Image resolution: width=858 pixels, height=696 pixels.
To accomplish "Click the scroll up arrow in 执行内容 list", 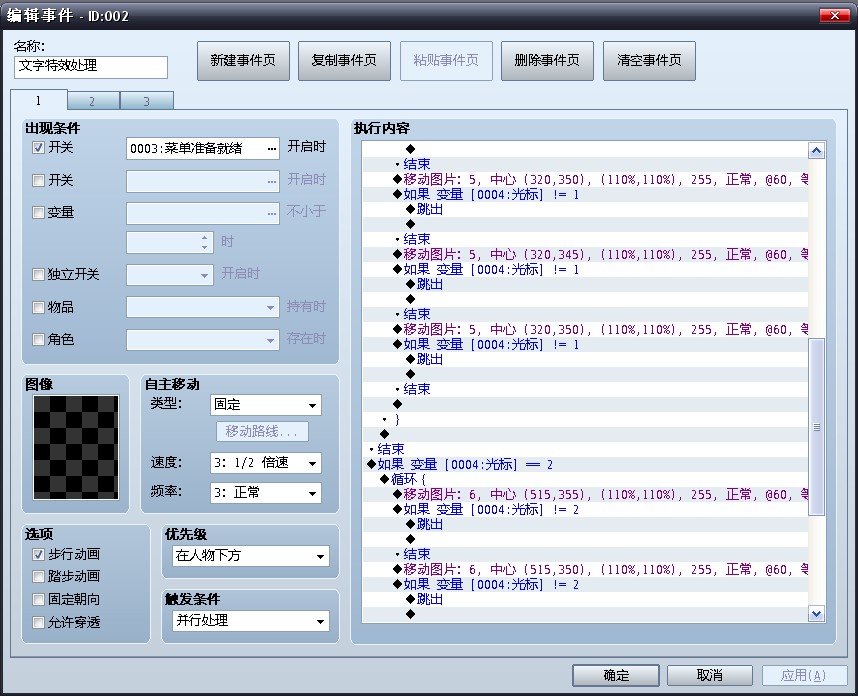I will (x=816, y=150).
